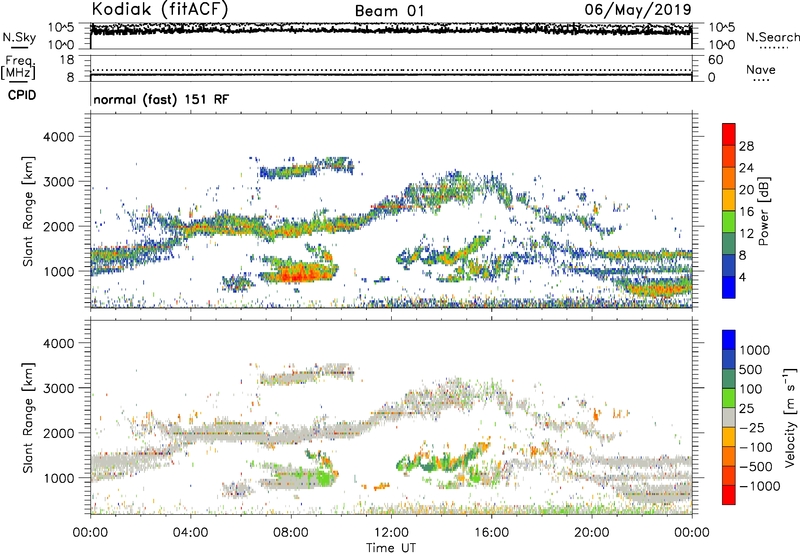
Task: Select the "Freq. [MHz]" axis label
Action: click(x=18, y=67)
